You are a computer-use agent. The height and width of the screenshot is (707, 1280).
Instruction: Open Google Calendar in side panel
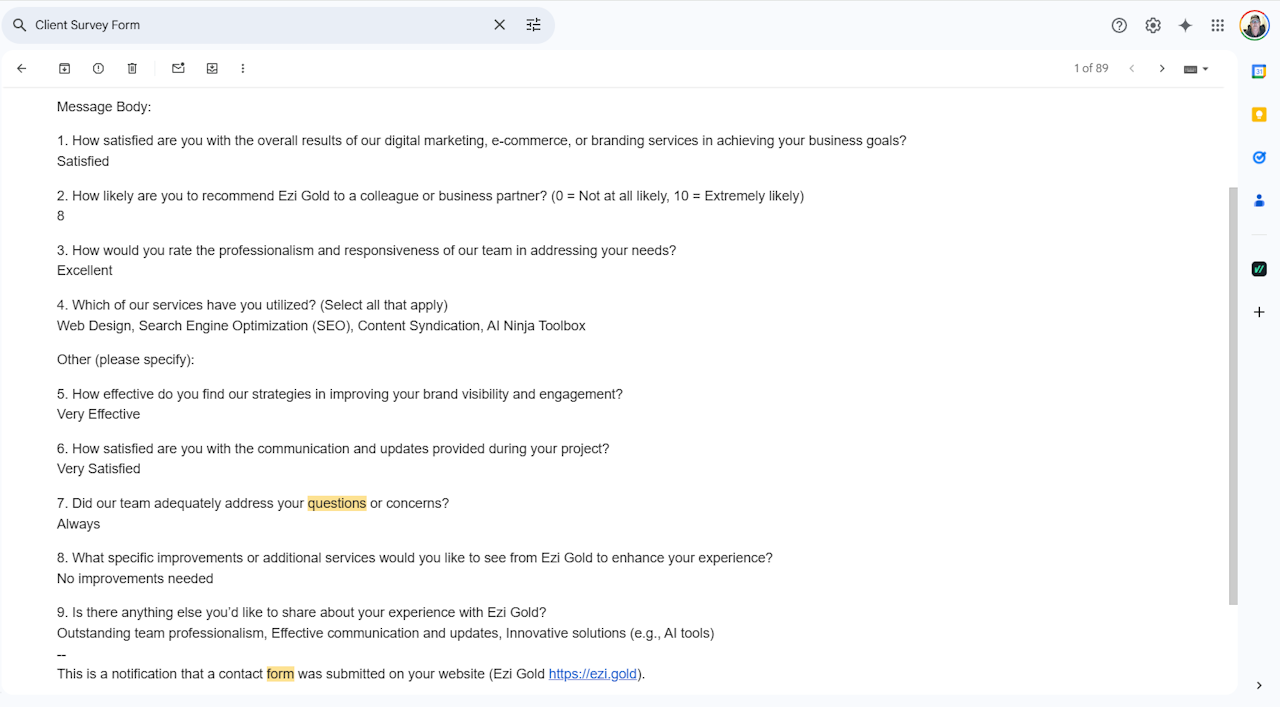[x=1259, y=71]
